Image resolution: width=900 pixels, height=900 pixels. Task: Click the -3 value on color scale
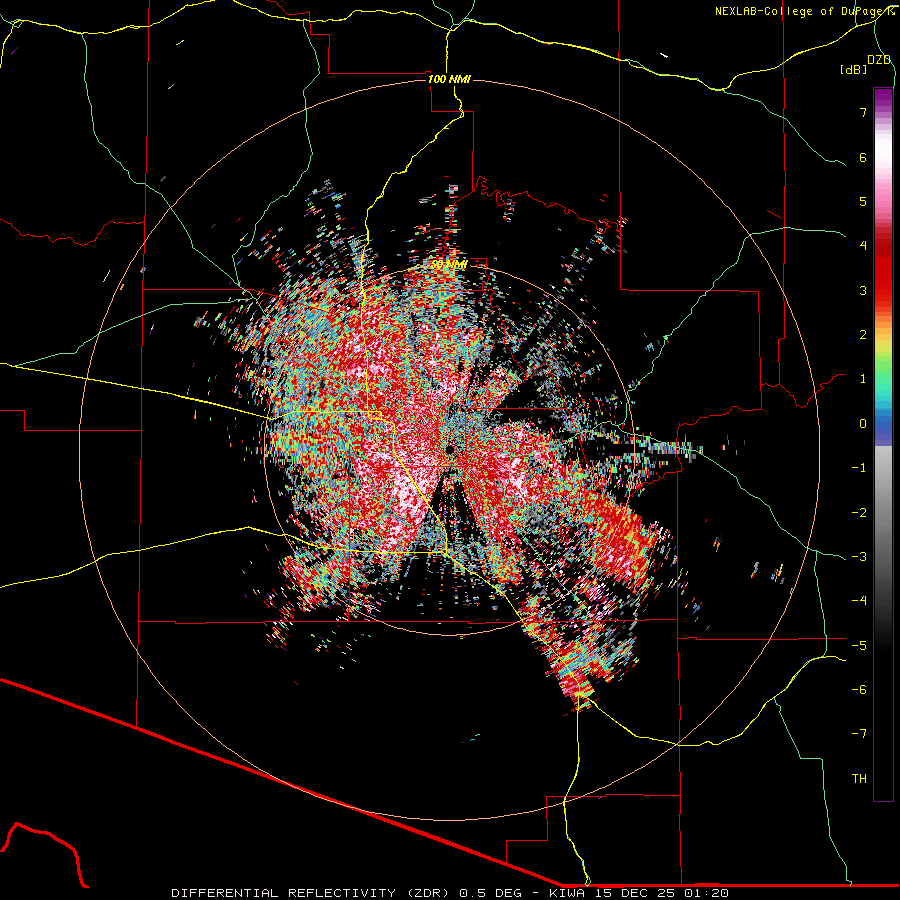point(859,556)
